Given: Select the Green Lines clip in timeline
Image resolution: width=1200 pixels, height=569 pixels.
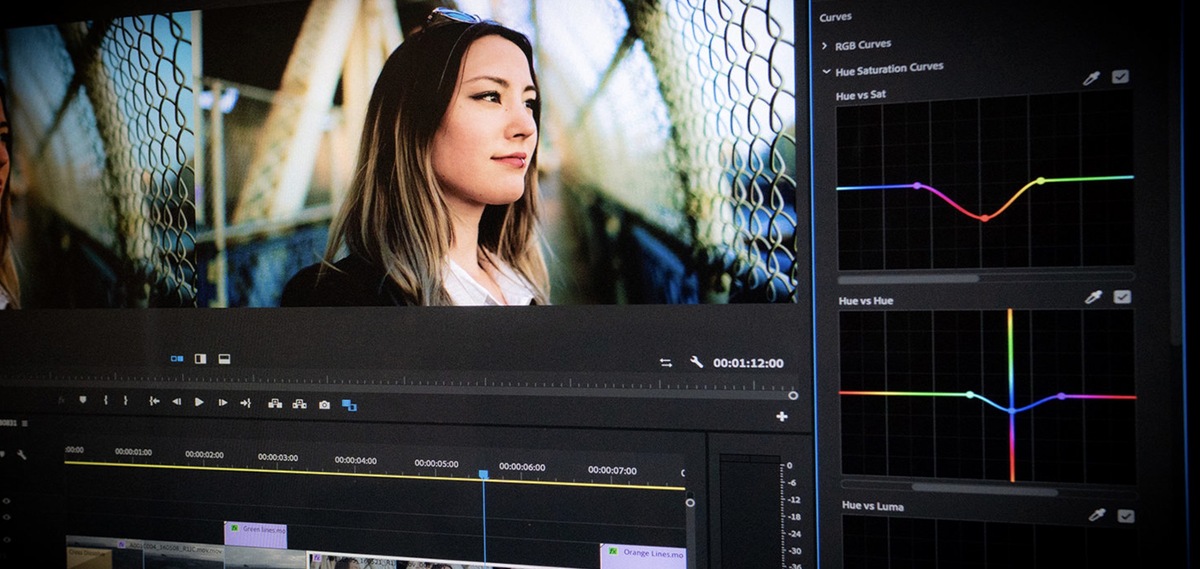Looking at the screenshot, I should 255,534.
